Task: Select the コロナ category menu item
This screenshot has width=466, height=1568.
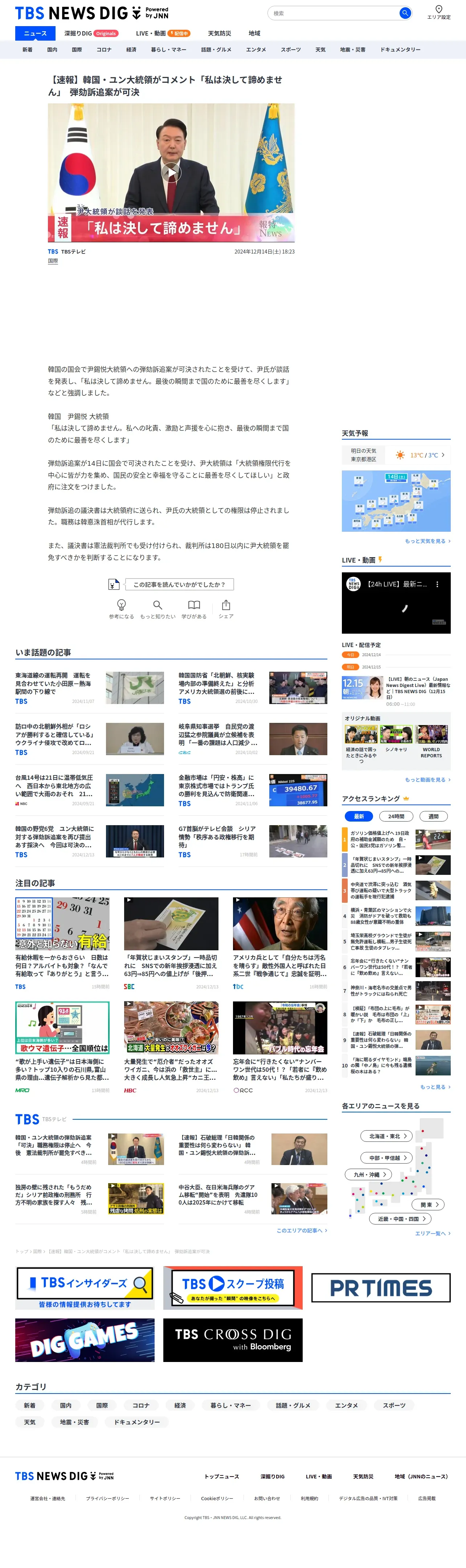Action: point(103,49)
